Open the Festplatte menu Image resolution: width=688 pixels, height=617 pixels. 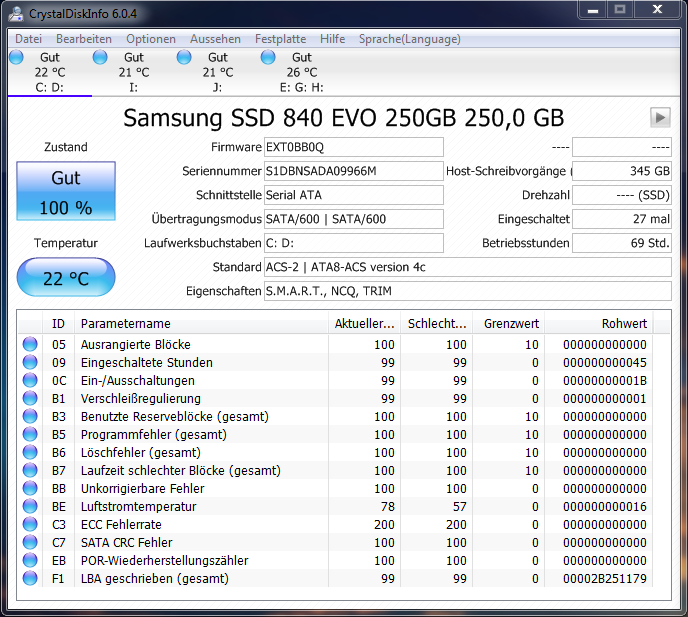[280, 39]
